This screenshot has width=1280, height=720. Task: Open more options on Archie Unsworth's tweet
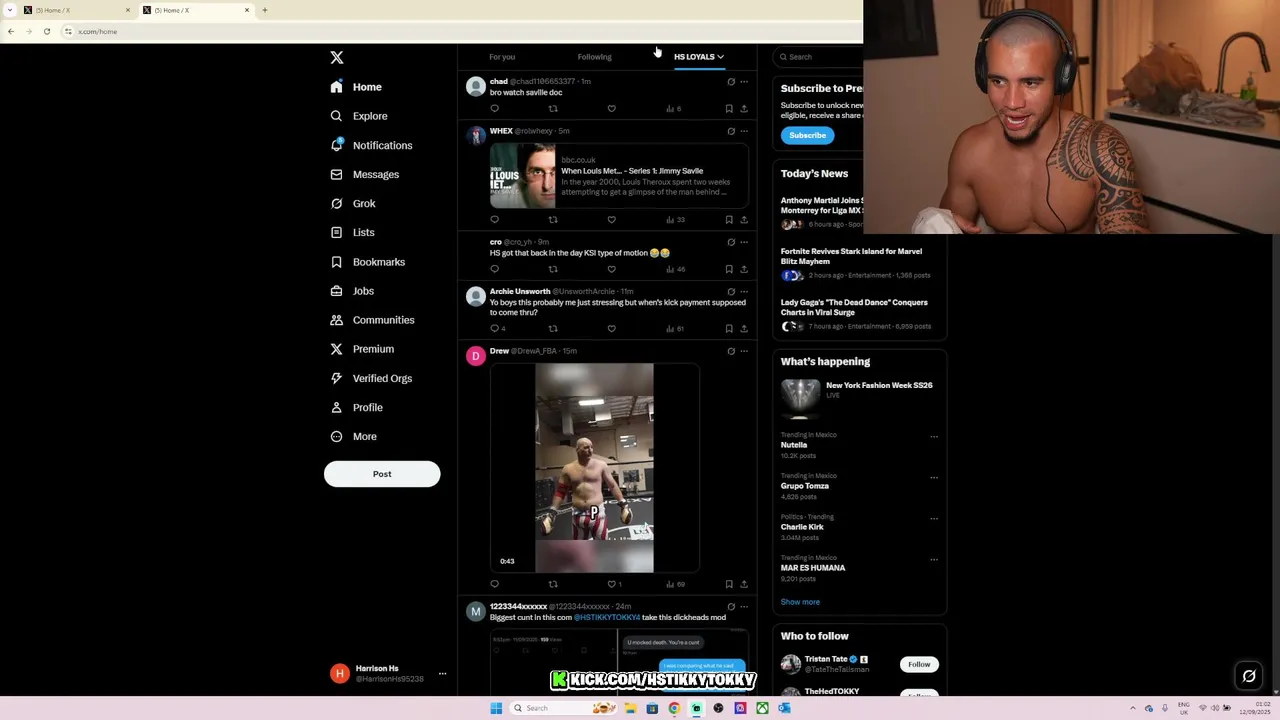click(x=744, y=292)
